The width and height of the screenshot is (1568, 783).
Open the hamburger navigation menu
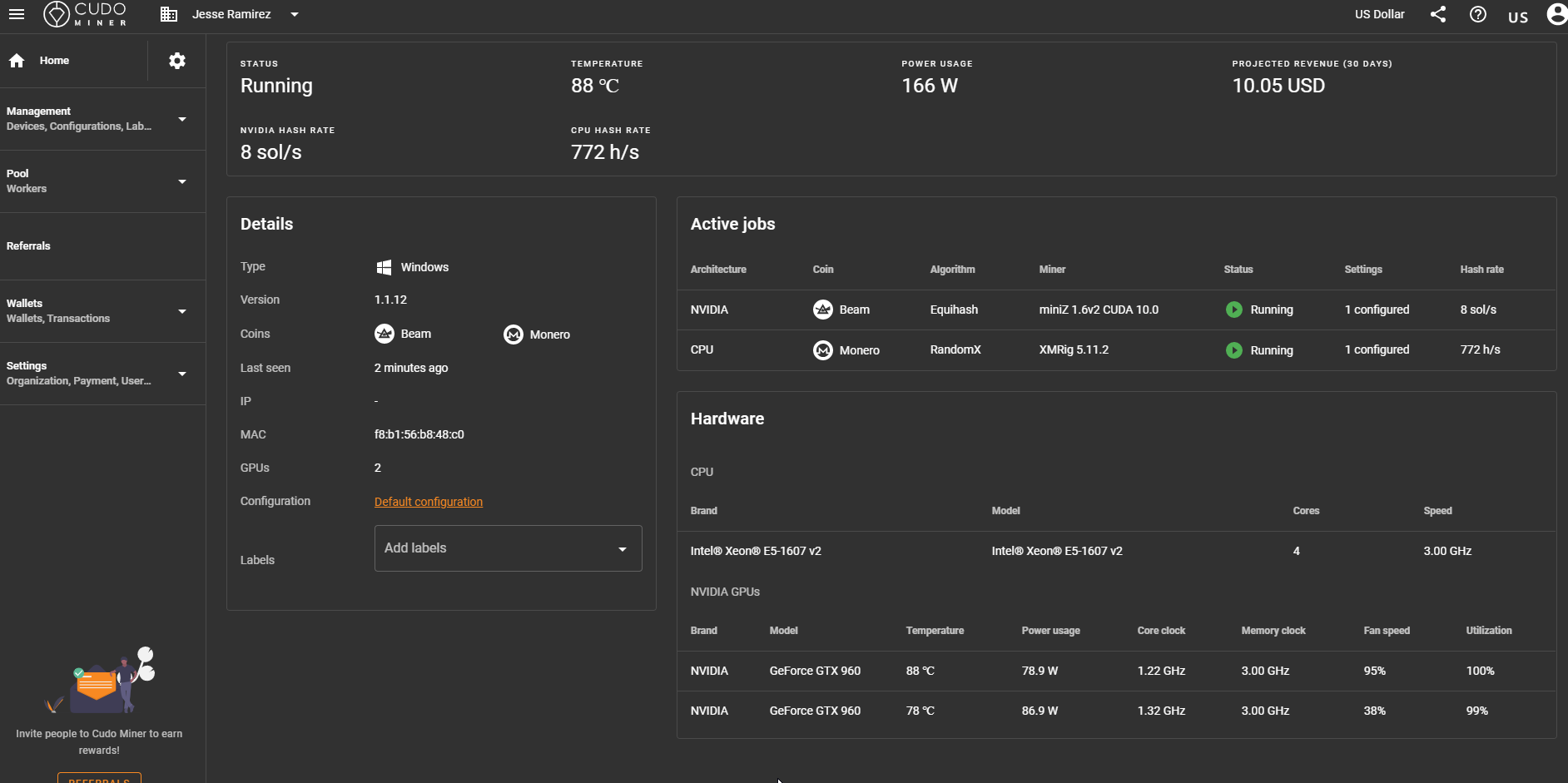coord(17,14)
